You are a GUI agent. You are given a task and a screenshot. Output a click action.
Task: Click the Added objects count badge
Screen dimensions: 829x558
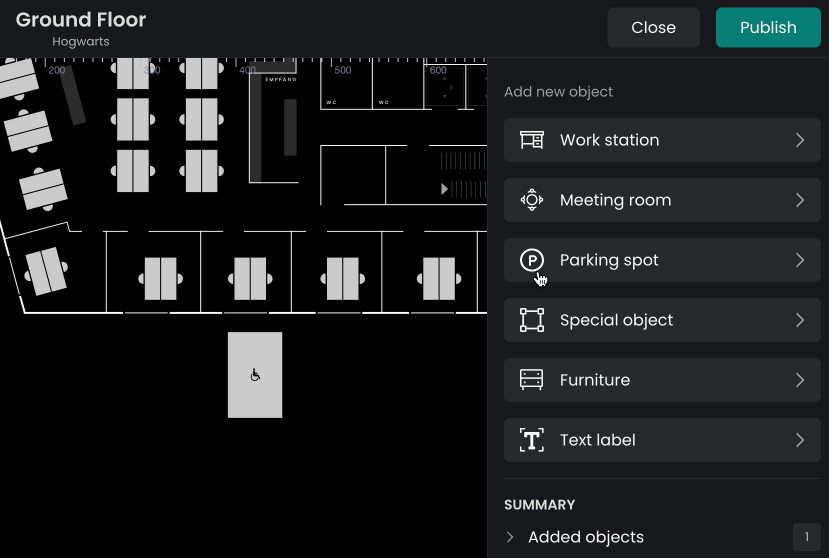coord(806,537)
